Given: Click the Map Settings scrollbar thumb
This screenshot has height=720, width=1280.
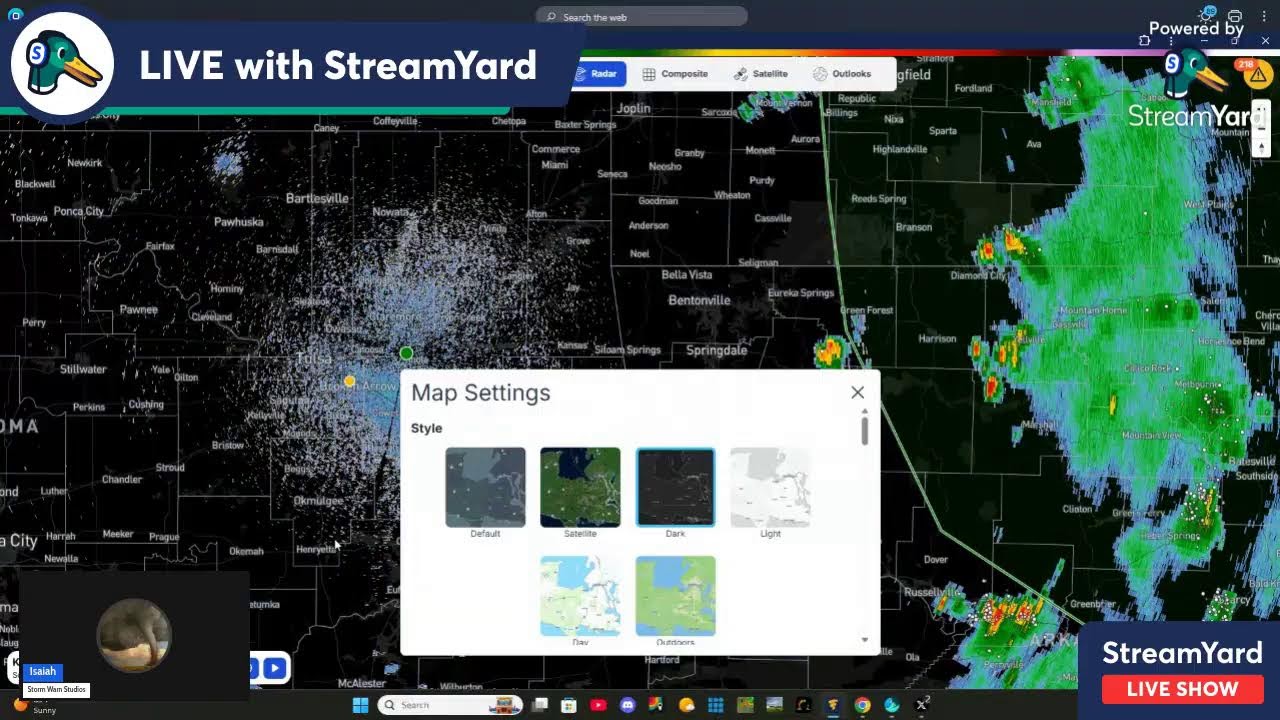Looking at the screenshot, I should click(864, 431).
